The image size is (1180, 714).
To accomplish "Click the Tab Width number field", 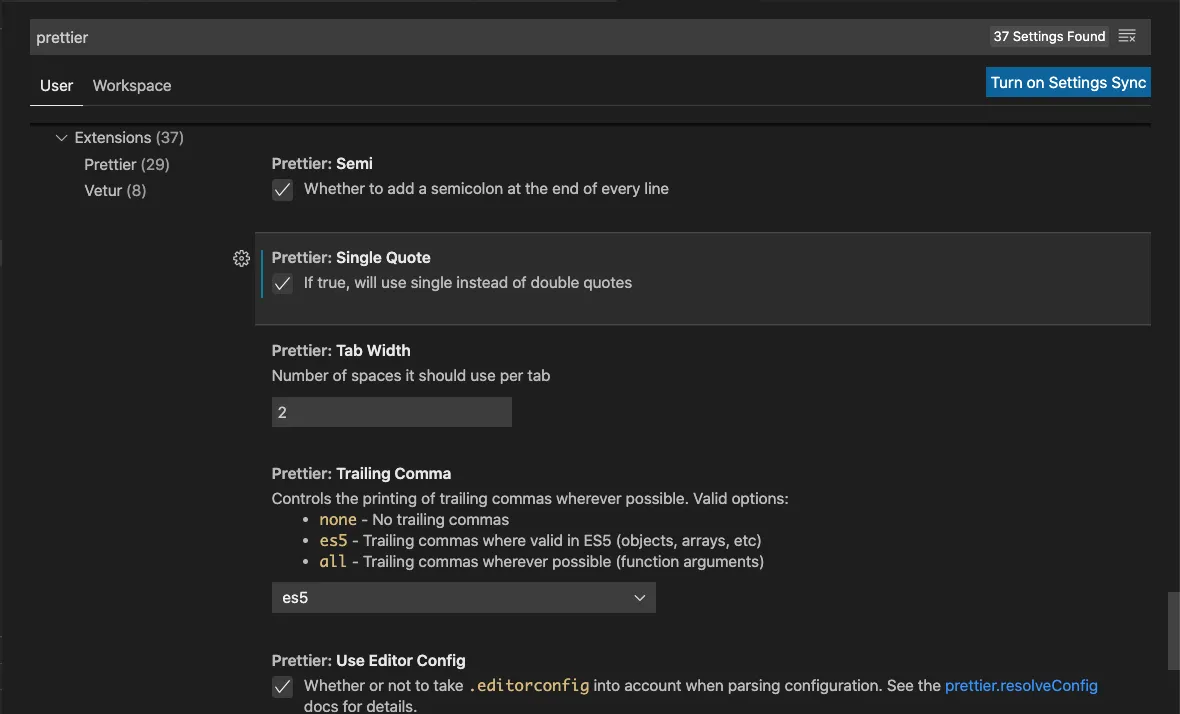I will pos(391,412).
